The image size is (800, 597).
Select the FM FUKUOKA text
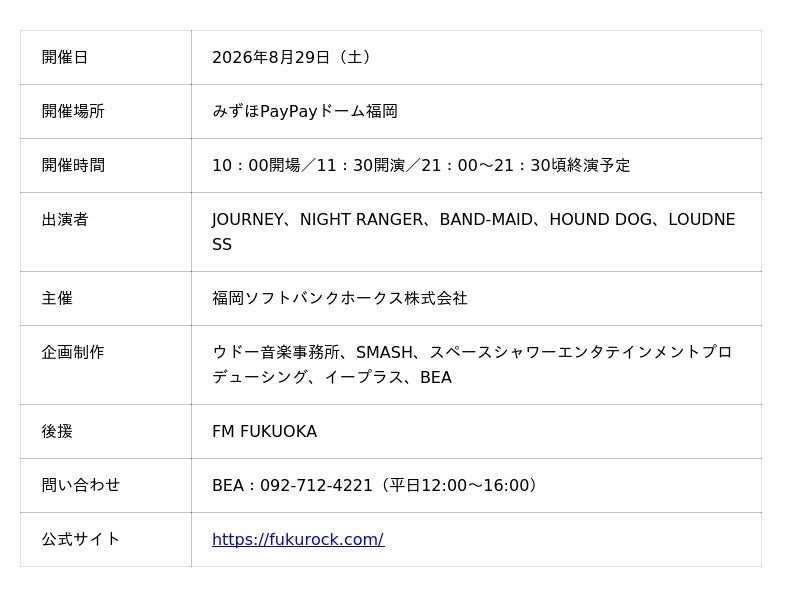pyautogui.click(x=265, y=432)
